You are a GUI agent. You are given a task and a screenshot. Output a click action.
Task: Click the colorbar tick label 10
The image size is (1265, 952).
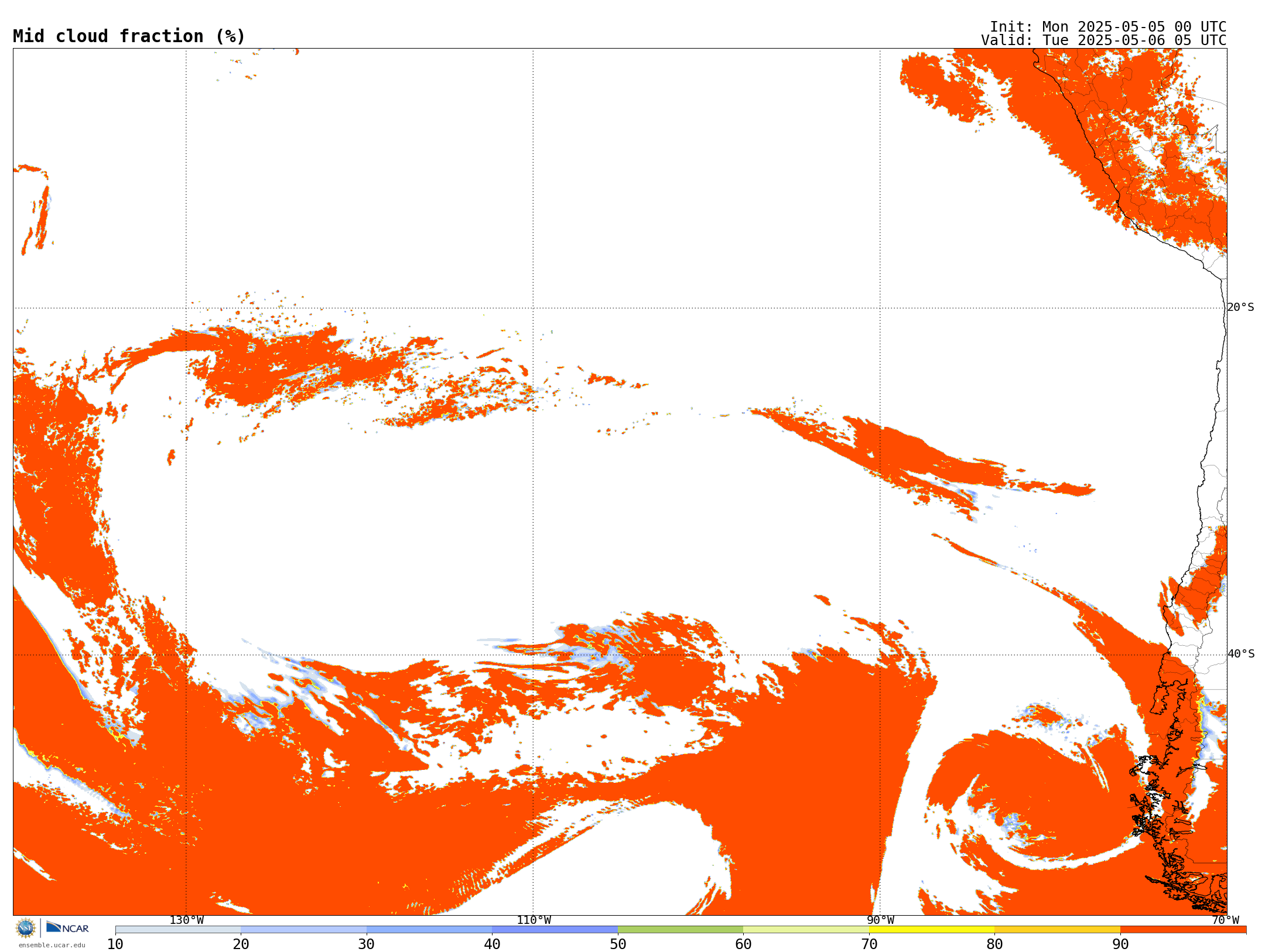click(x=115, y=944)
